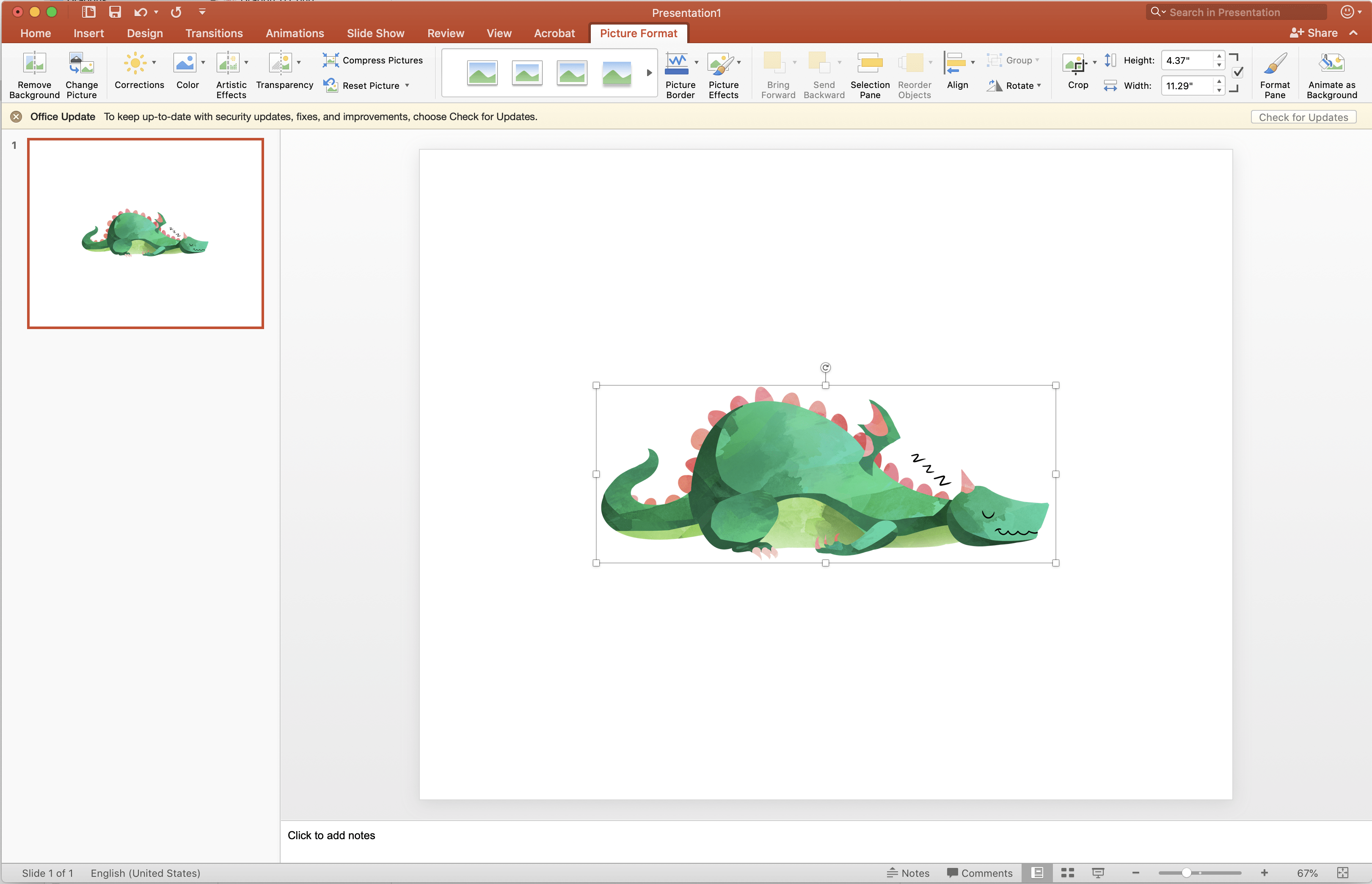Image resolution: width=1372 pixels, height=884 pixels.
Task: Switch to Slide Sorter view
Action: click(x=1067, y=873)
